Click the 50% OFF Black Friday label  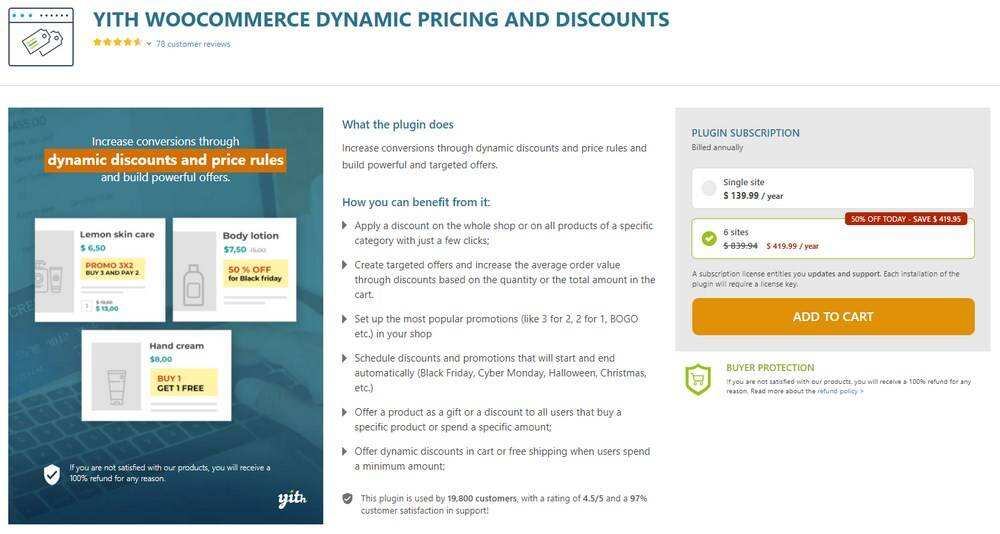pos(256,273)
